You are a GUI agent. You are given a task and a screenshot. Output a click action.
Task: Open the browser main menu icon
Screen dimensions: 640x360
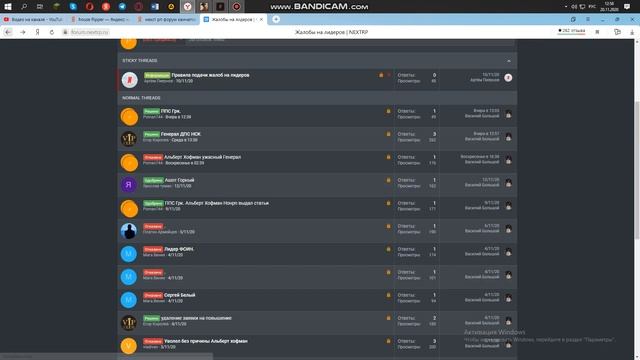tap(588, 19)
